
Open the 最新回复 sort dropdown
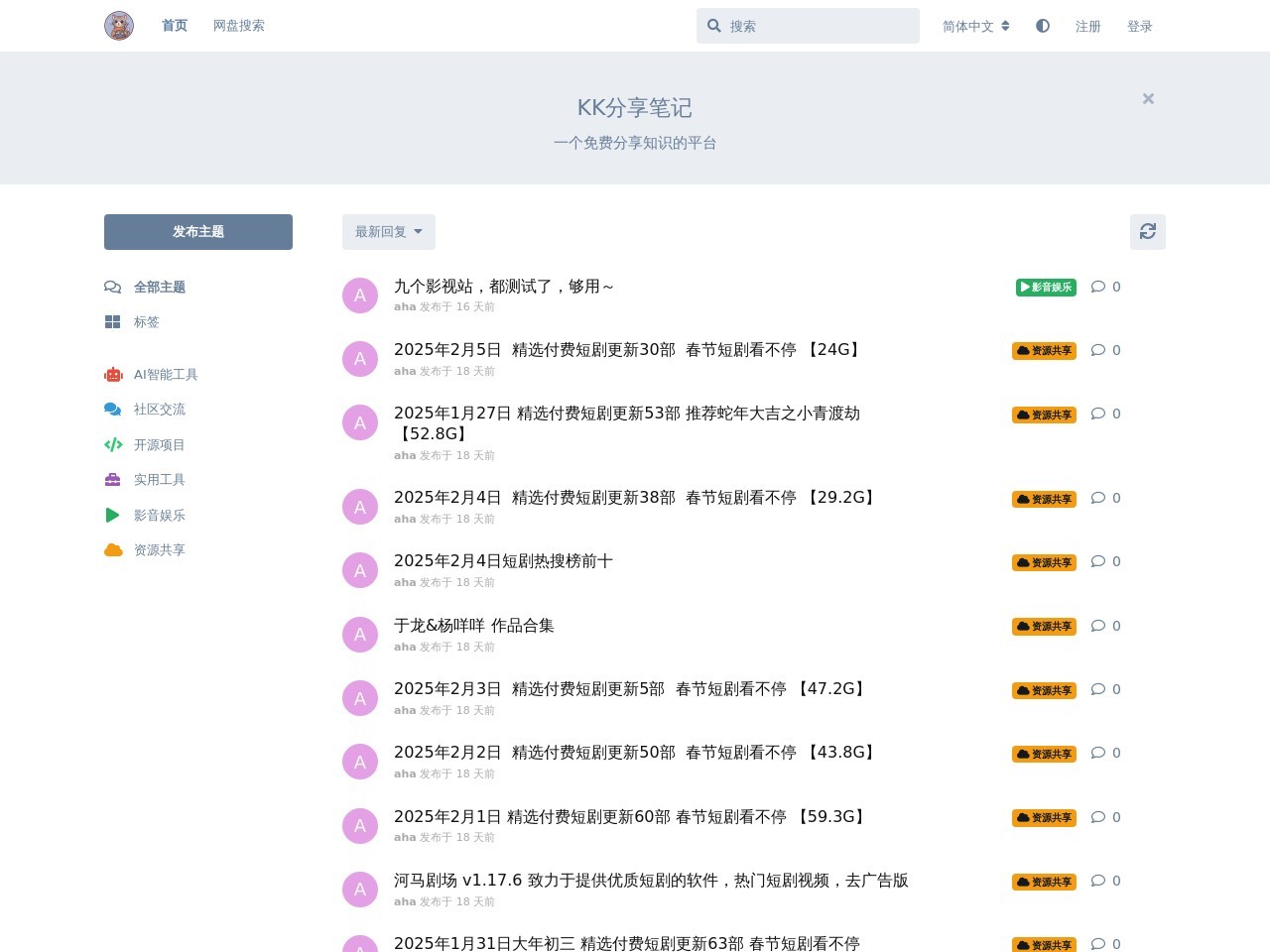pos(389,232)
